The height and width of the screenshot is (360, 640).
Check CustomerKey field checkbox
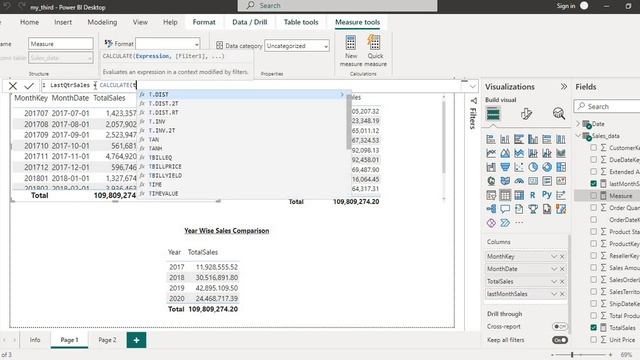pos(593,148)
